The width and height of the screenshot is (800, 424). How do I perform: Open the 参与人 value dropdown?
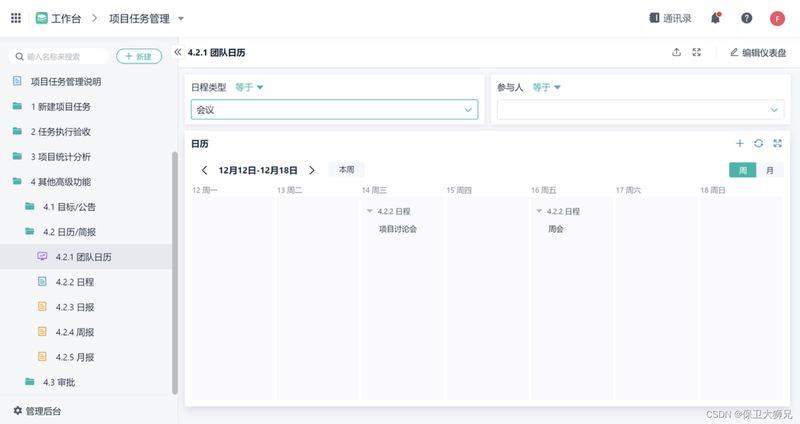(x=640, y=110)
